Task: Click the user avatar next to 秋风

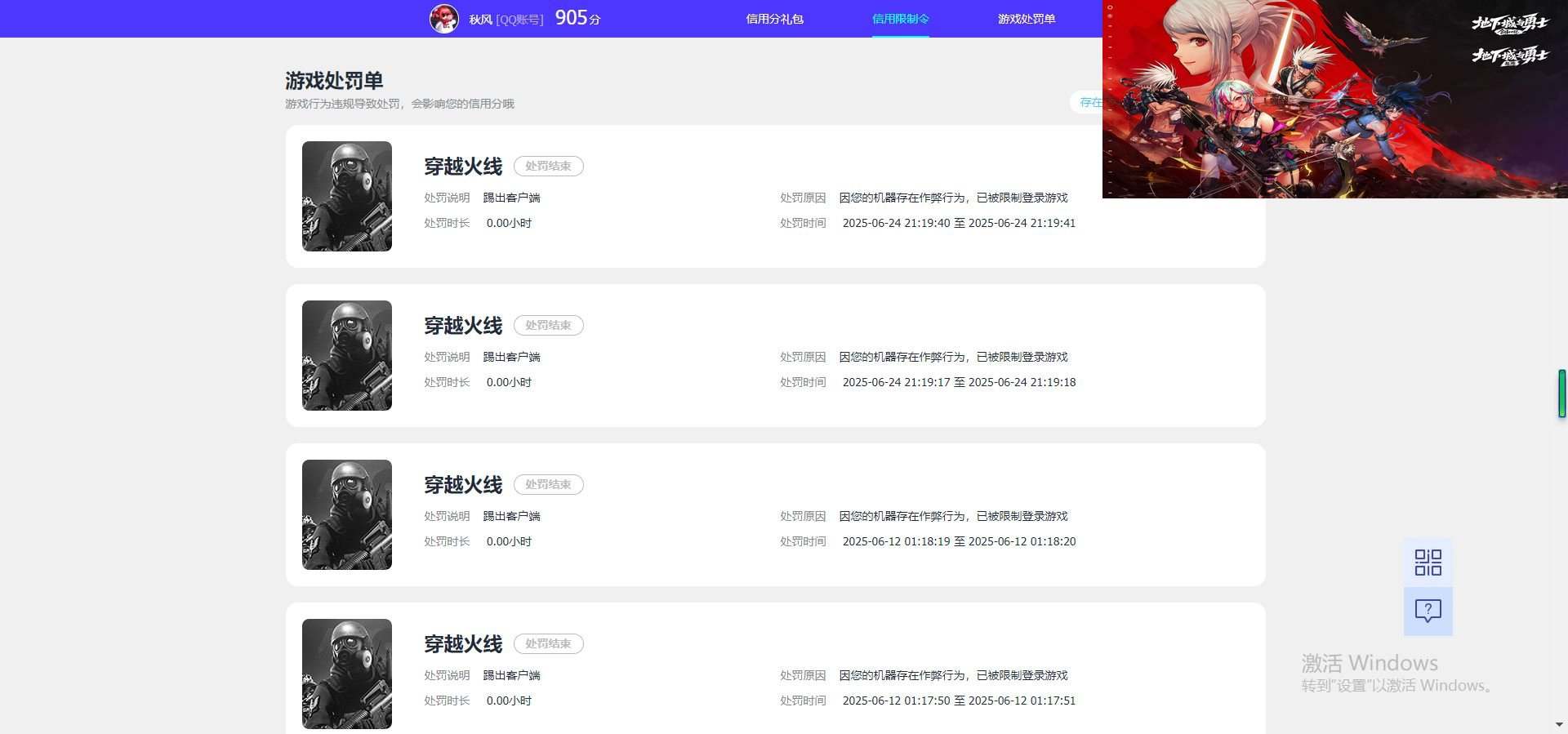Action: pyautogui.click(x=443, y=18)
